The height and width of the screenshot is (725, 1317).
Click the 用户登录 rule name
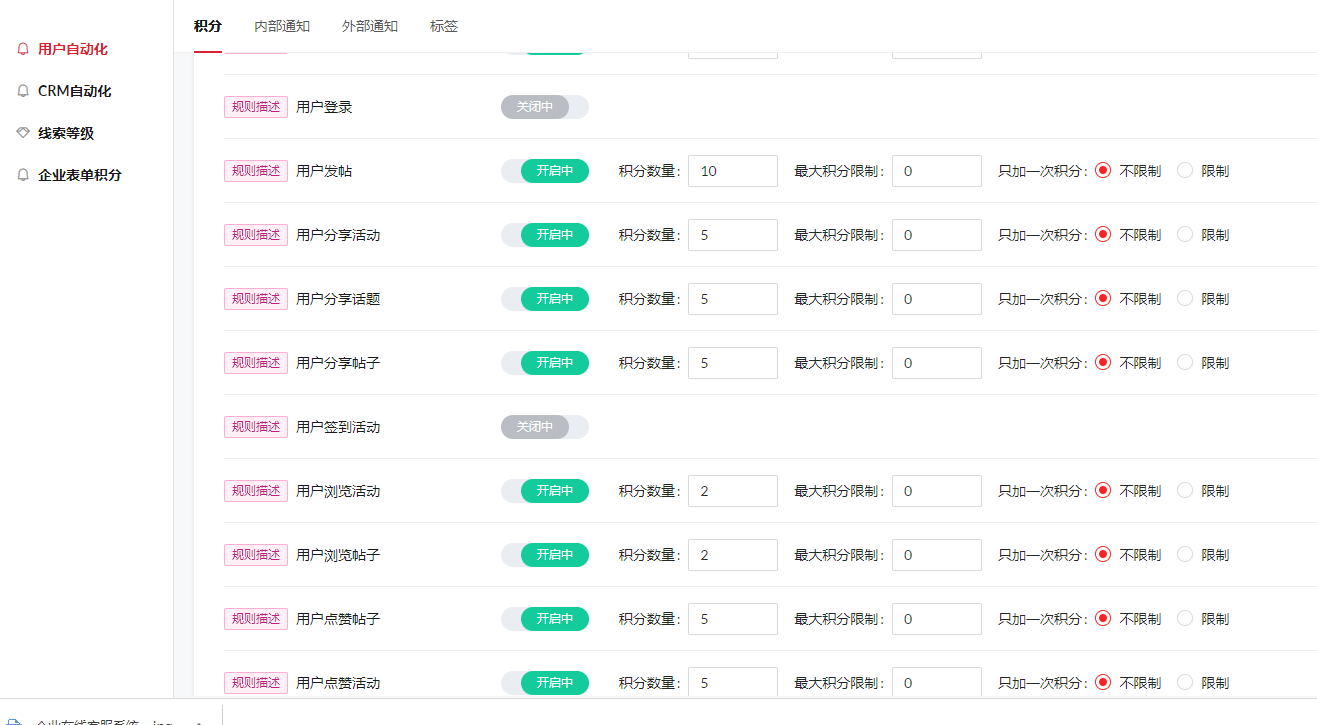pos(324,107)
